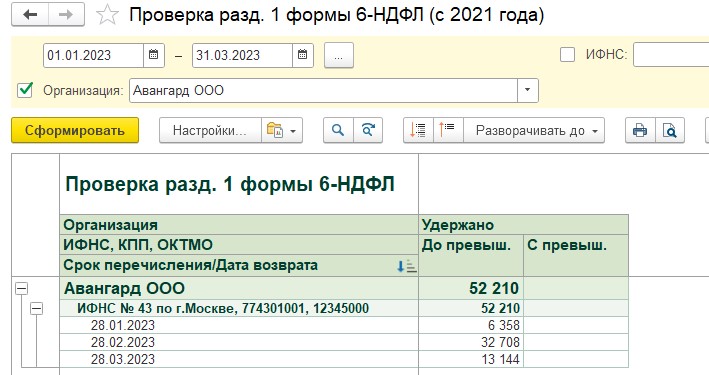Click the ИФНС, КПП, ОКТМО header cell
Image resolution: width=709 pixels, height=375 pixels.
point(239,245)
